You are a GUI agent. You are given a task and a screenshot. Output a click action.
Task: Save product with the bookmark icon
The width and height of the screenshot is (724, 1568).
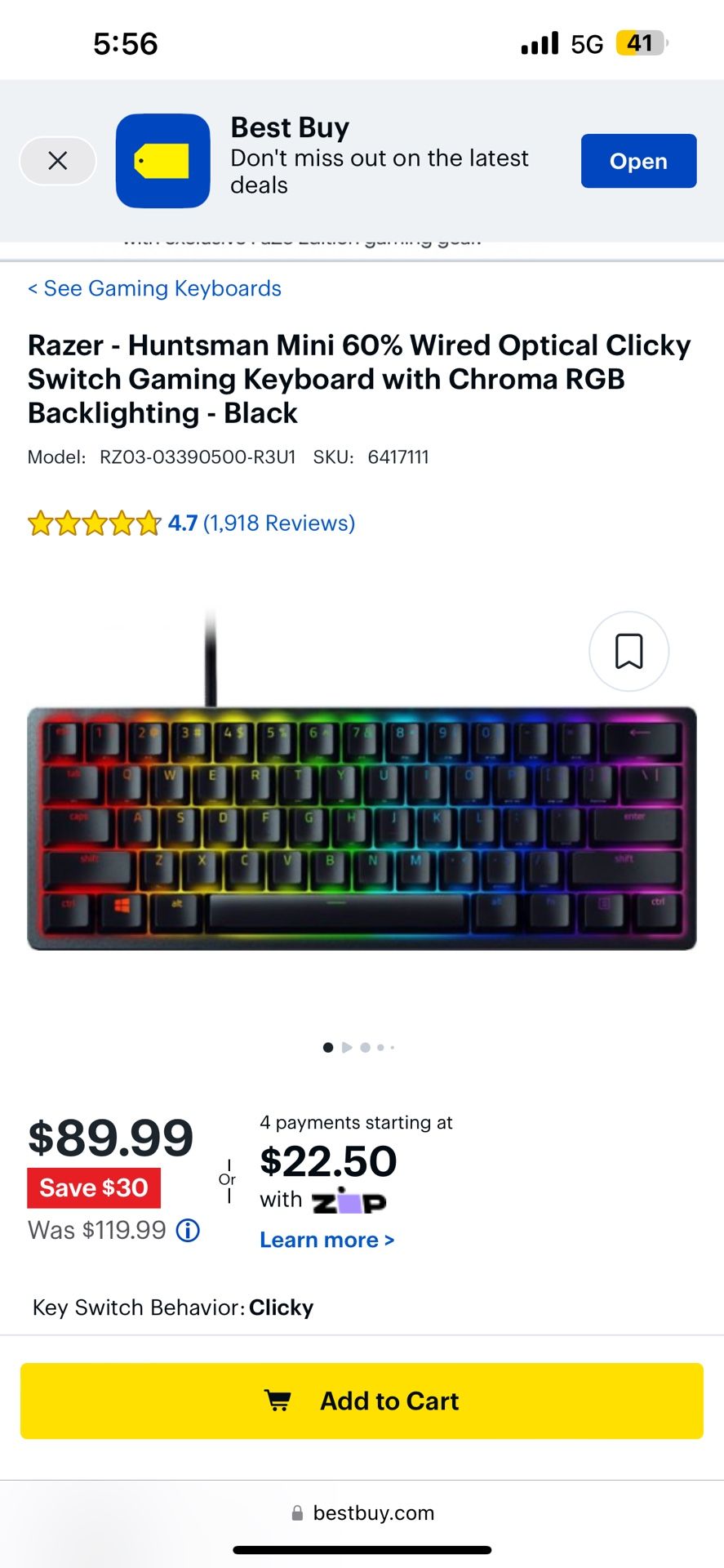(x=629, y=651)
